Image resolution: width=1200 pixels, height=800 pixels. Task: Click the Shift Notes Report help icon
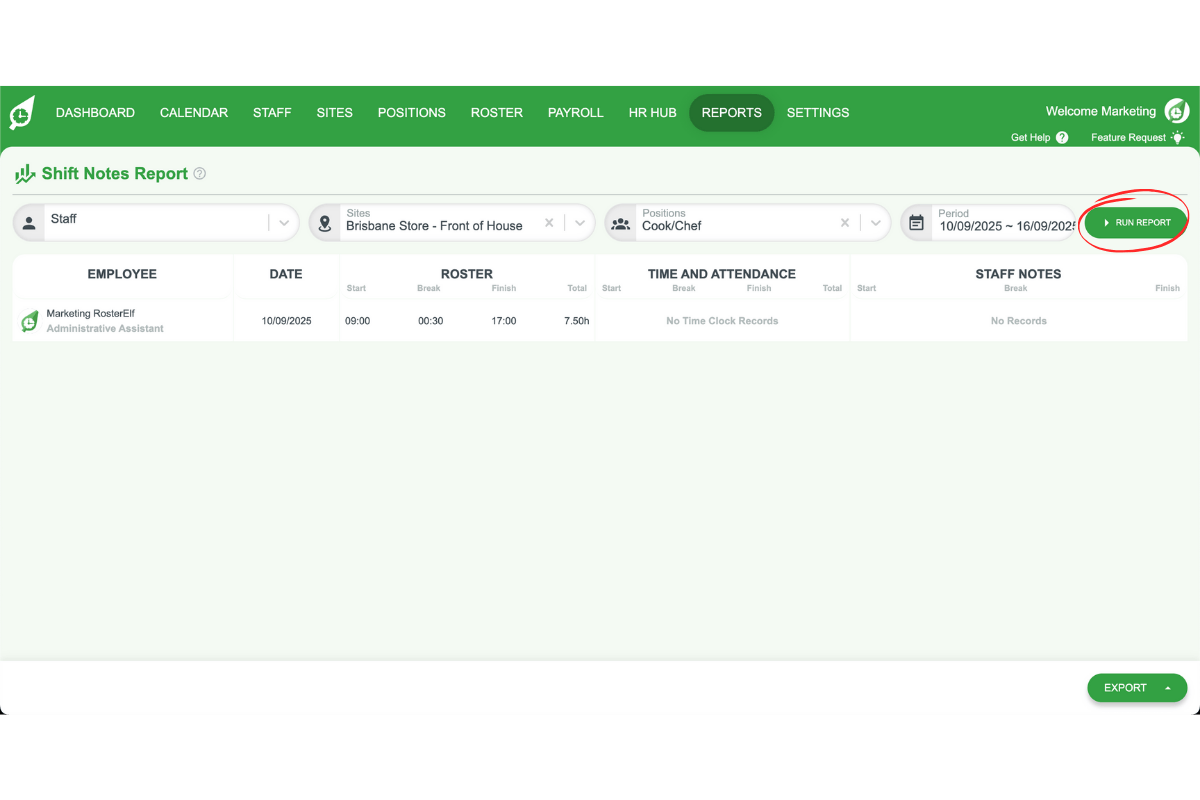coord(199,173)
